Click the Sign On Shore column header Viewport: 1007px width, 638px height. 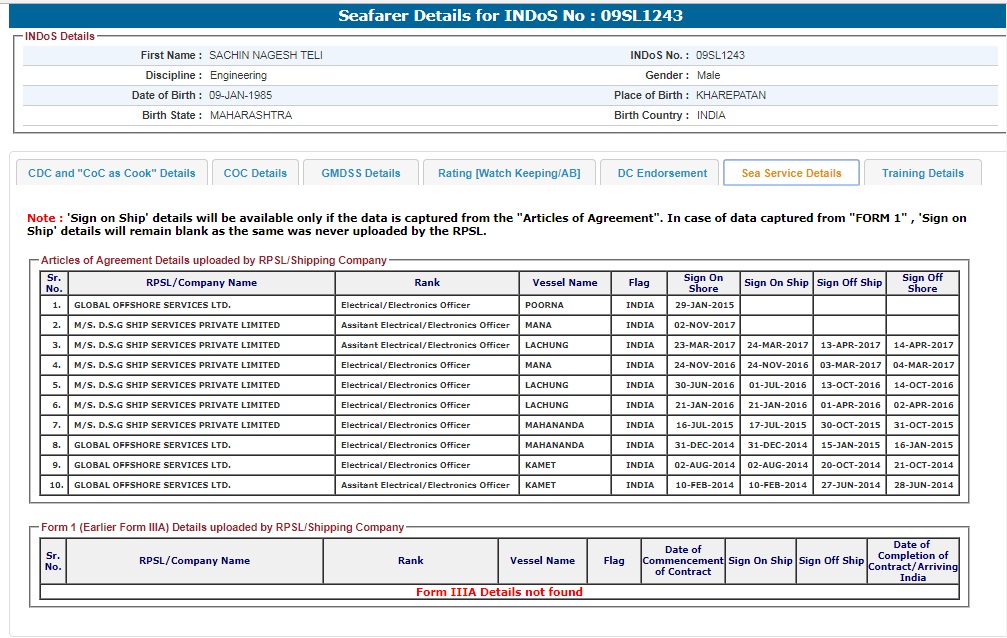click(x=703, y=283)
